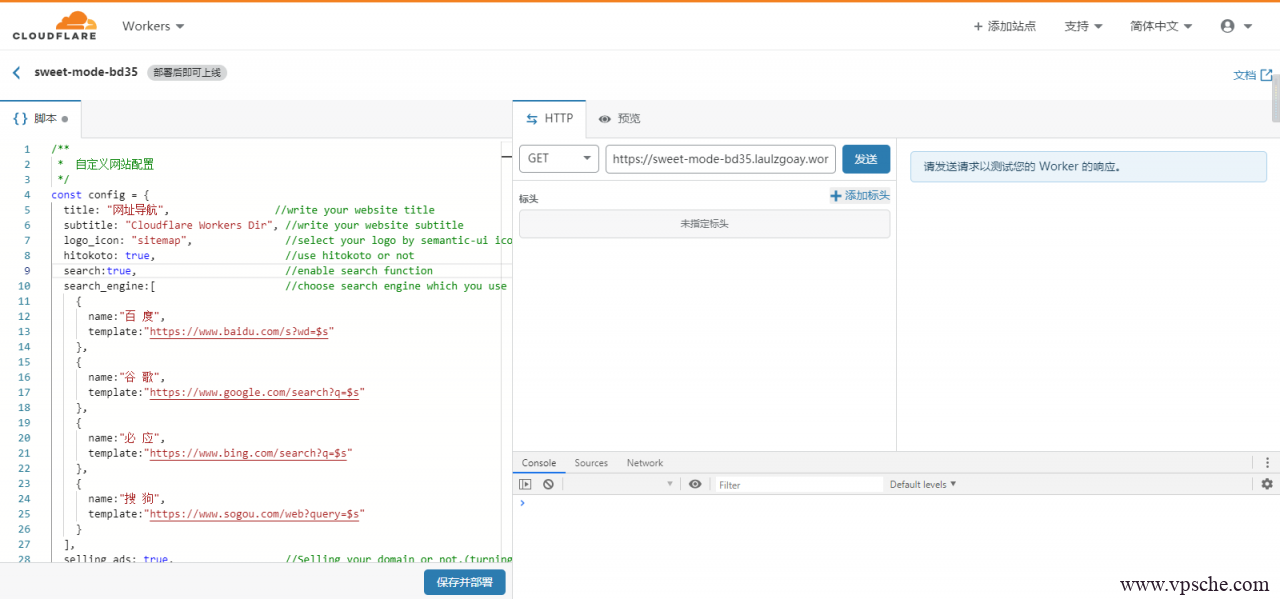Click name "谷 歌" in the code
Screen dimensions: 1280x599
click(126, 377)
